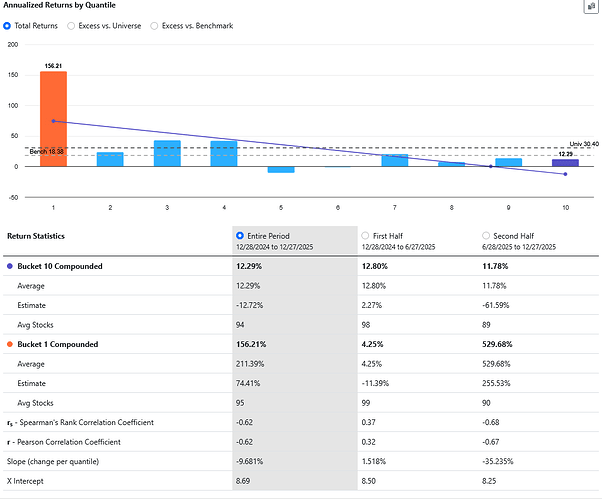
Task: Click the Bench 18.38 label on chart
Action: (46, 152)
